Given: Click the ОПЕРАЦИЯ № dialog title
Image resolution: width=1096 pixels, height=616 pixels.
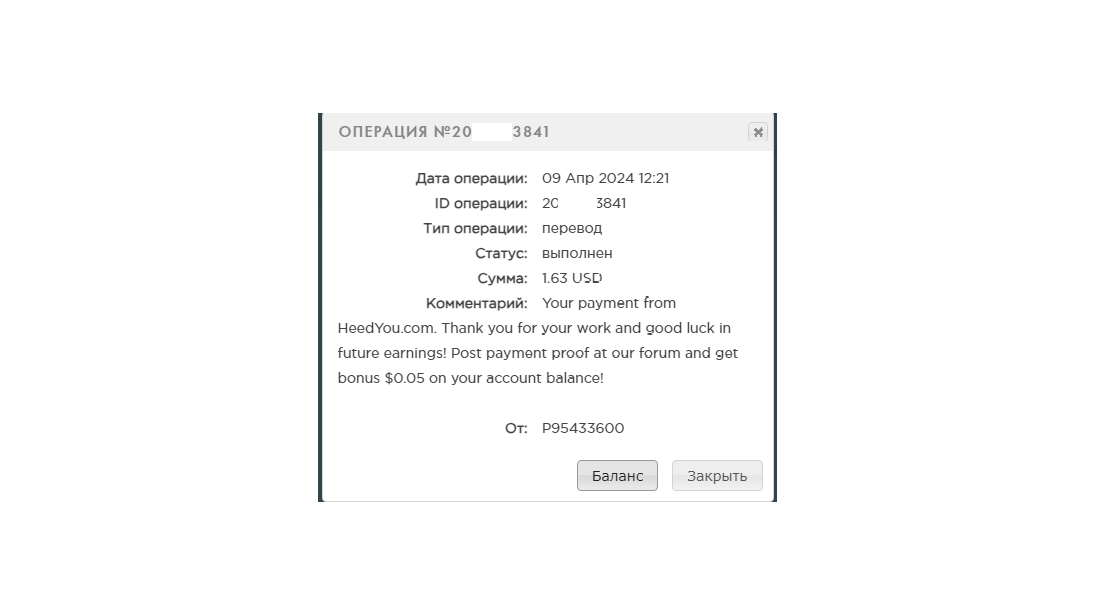Looking at the screenshot, I should [x=444, y=132].
